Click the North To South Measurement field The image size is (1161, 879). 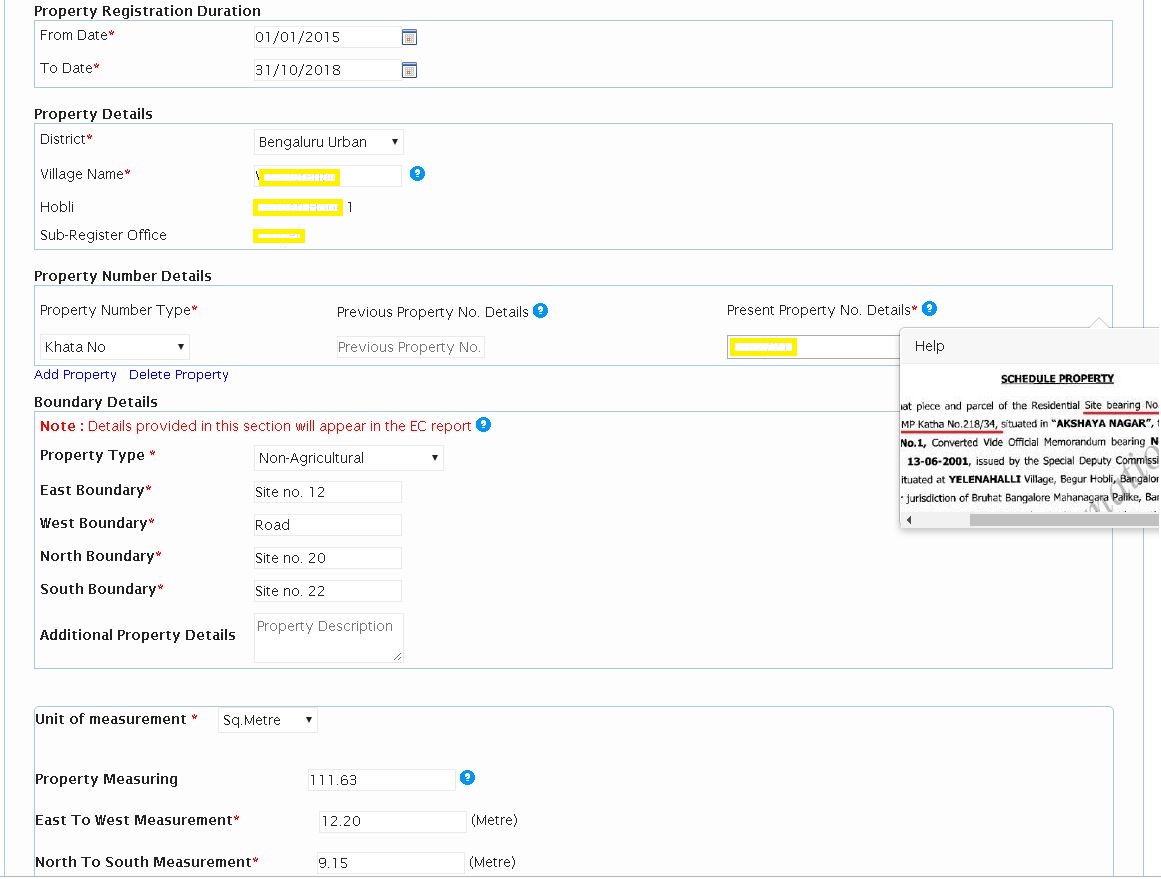[390, 861]
